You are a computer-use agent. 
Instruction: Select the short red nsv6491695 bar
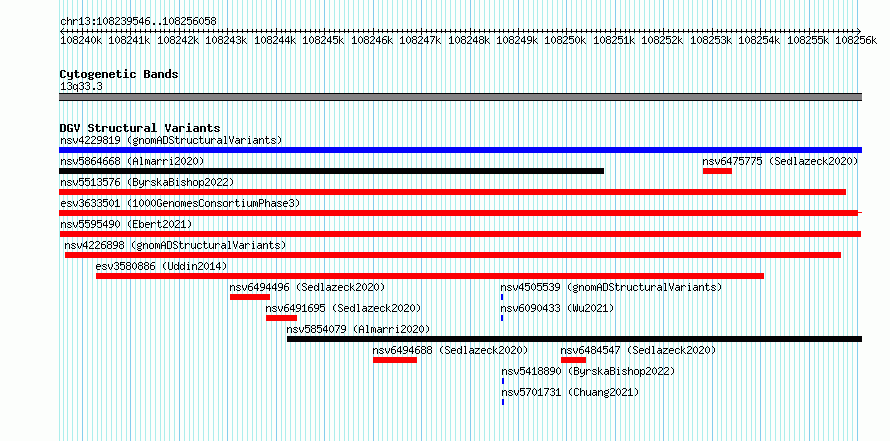click(282, 318)
